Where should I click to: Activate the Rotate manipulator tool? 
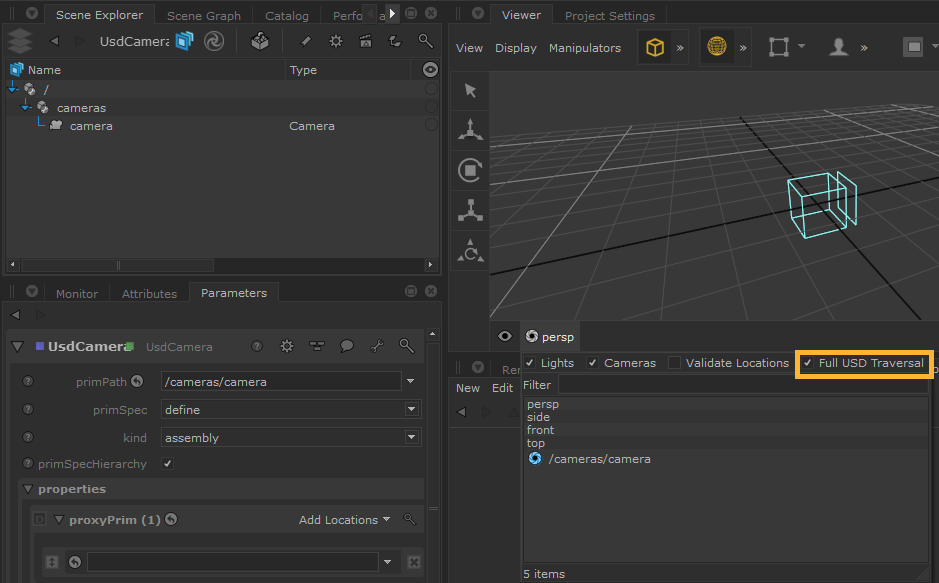click(470, 171)
